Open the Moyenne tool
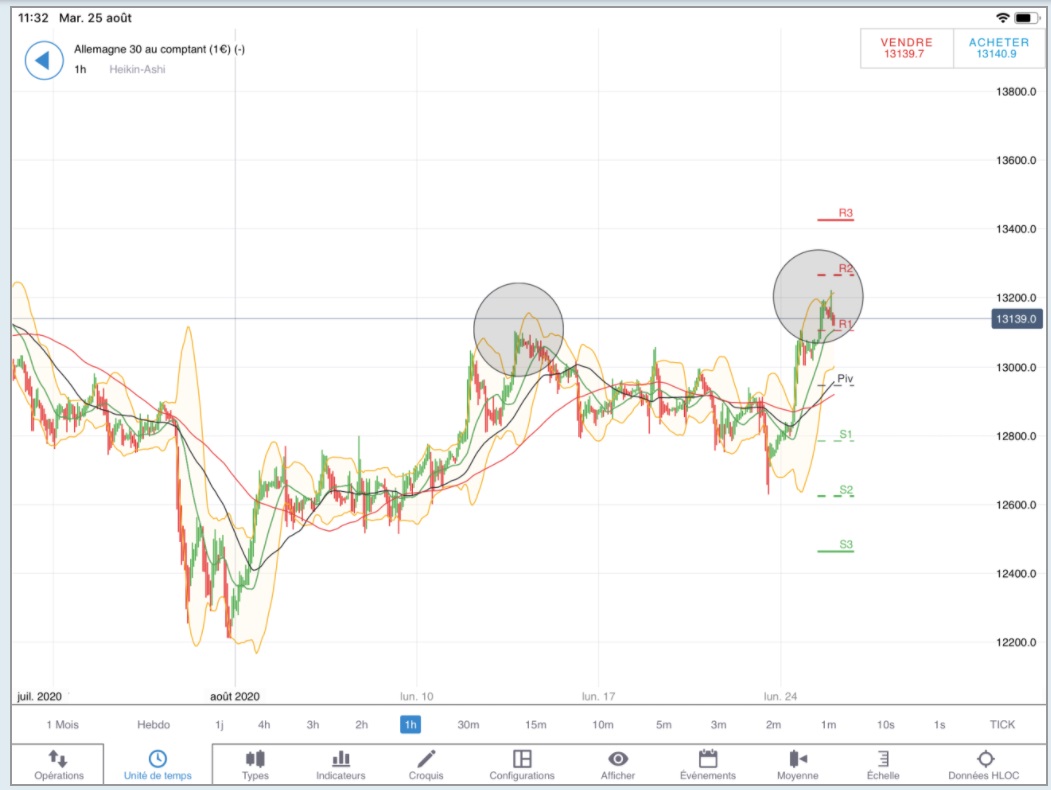Viewport: 1051px width, 790px height. tap(797, 765)
